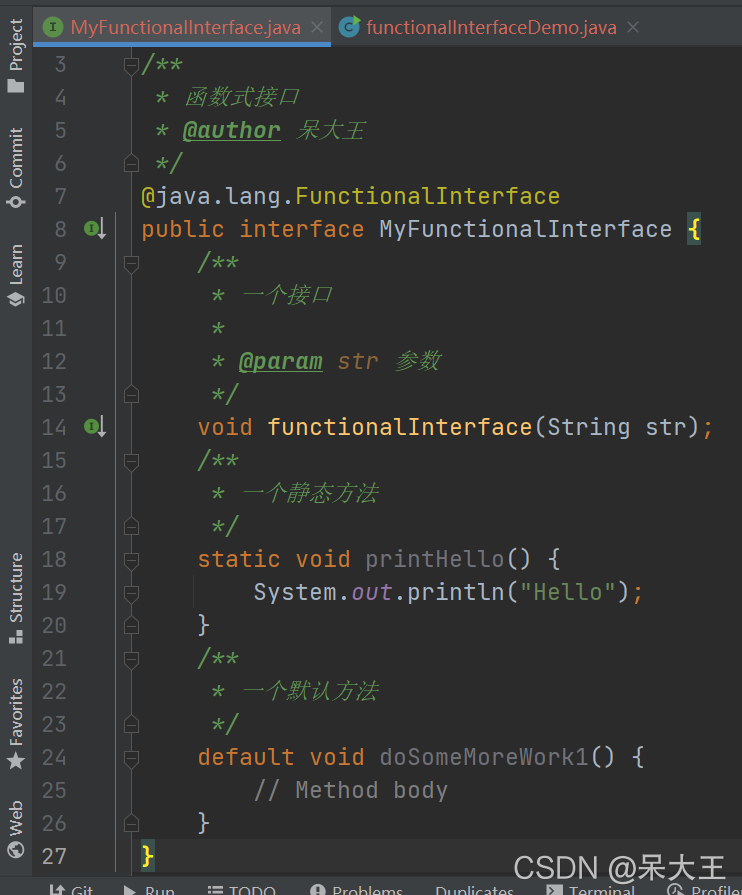The width and height of the screenshot is (742, 895).
Task: Click the MyFunctionalInterface interface name
Action: coord(526,229)
